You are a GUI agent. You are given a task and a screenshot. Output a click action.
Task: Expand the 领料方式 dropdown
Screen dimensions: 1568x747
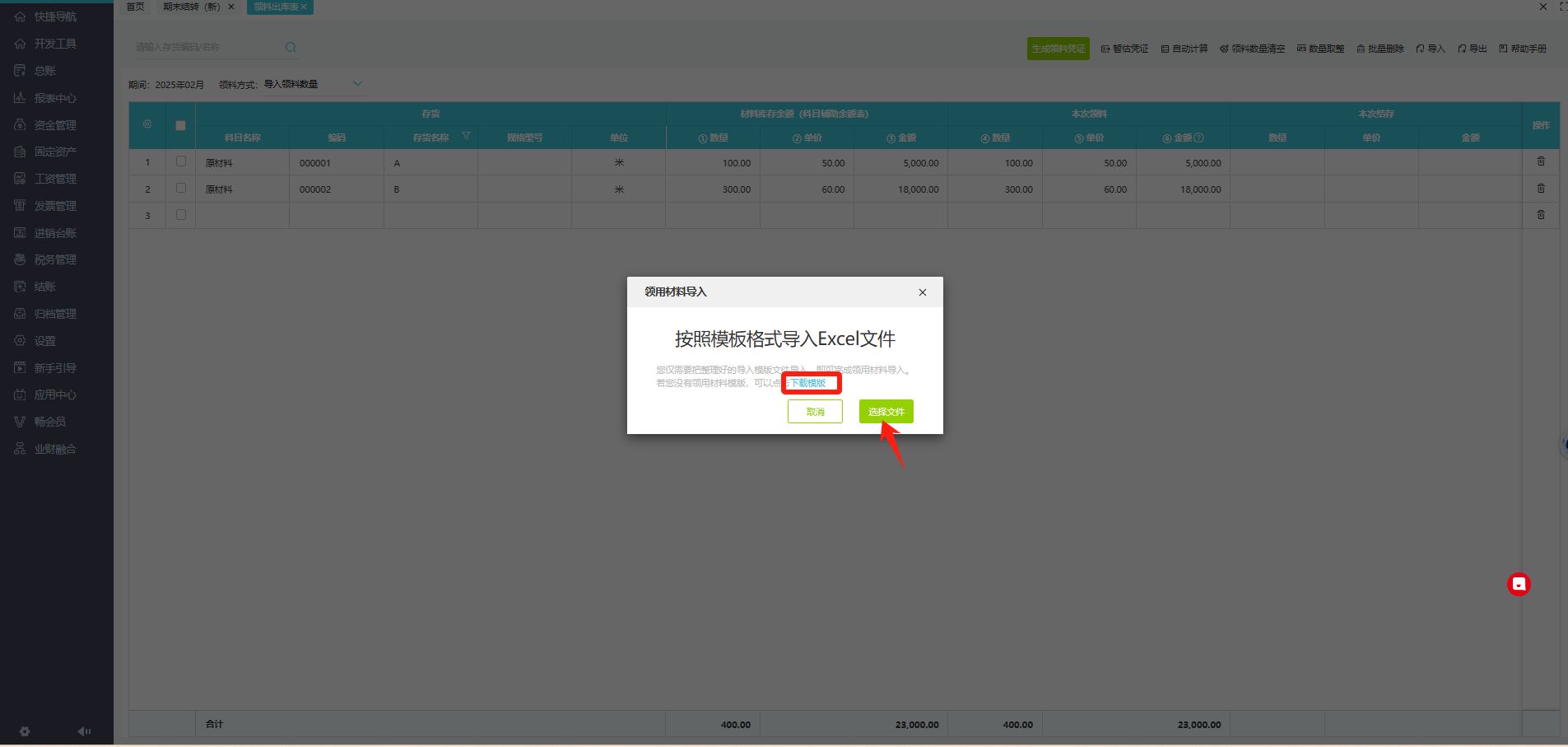357,83
